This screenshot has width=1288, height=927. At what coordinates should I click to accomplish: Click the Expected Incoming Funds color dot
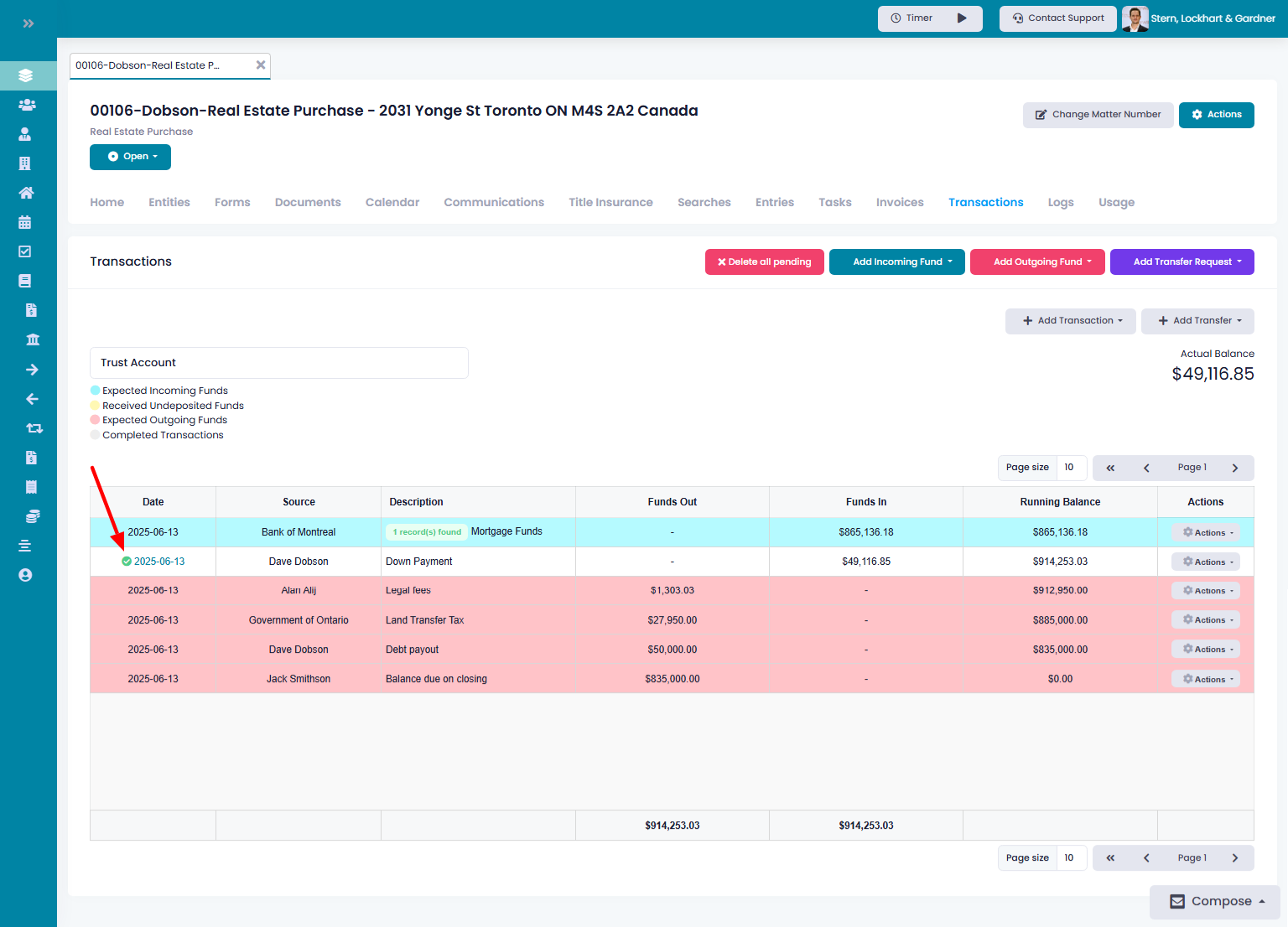(96, 391)
